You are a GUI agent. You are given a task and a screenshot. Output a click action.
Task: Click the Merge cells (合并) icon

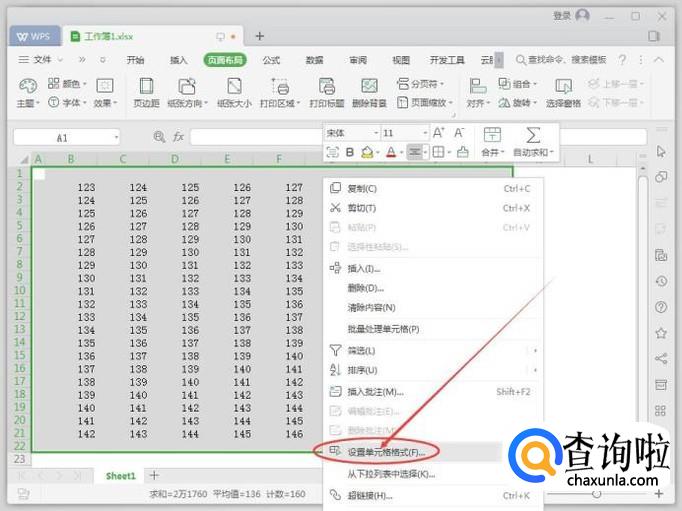point(491,135)
